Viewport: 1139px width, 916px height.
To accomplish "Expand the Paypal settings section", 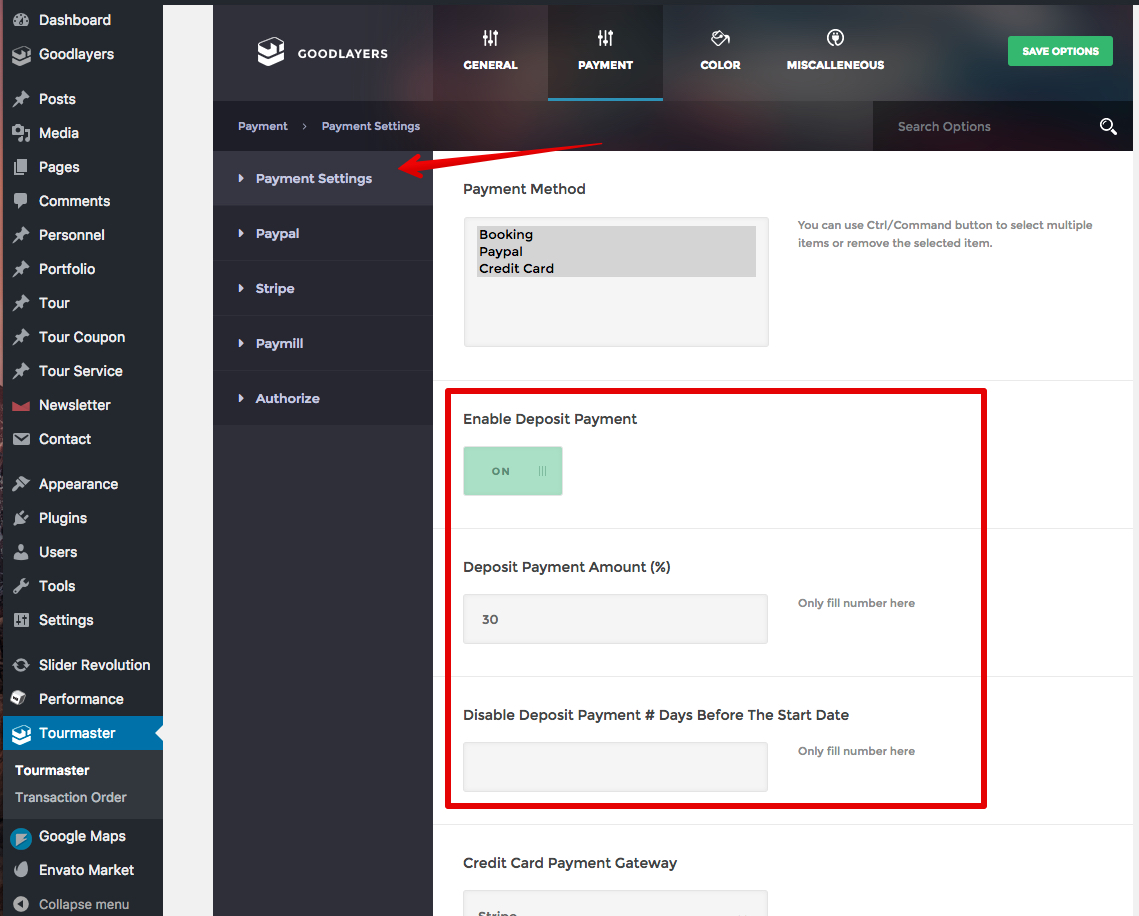I will coord(277,233).
